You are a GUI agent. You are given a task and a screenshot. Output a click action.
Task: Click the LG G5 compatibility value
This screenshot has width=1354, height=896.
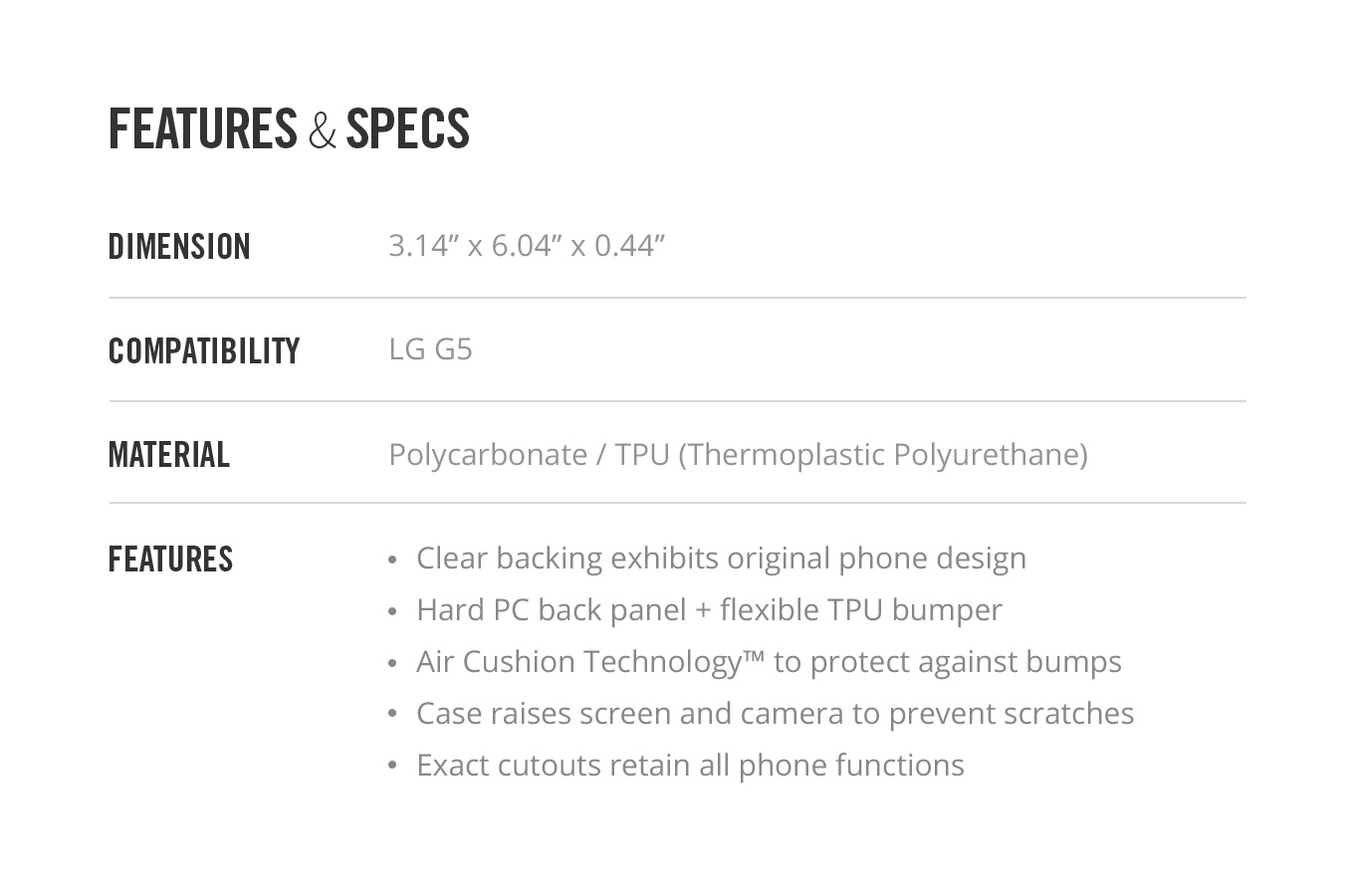click(x=430, y=349)
